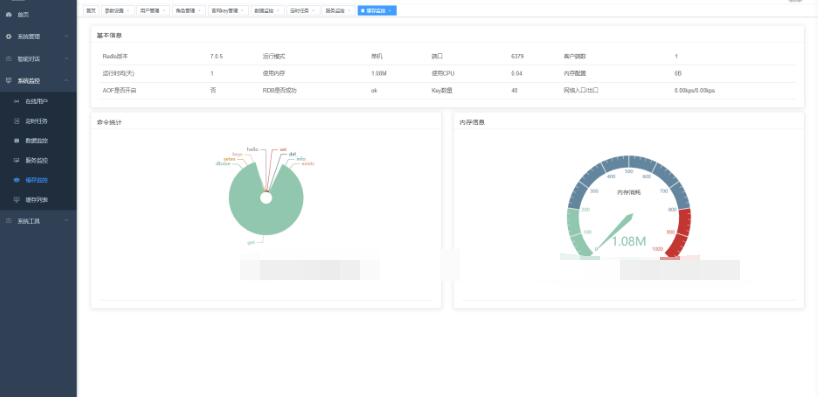This screenshot has height=406, width=827.
Task: Click the 运行模式 label cell
Action: (x=274, y=56)
